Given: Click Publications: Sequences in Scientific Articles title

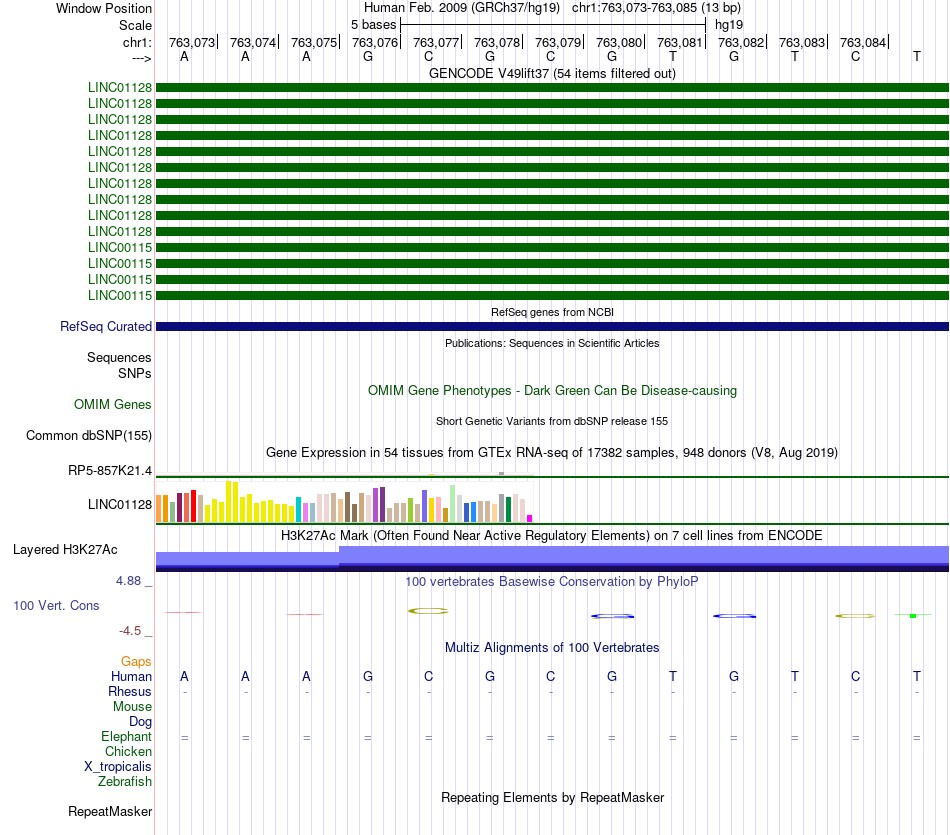Looking at the screenshot, I should point(552,343).
